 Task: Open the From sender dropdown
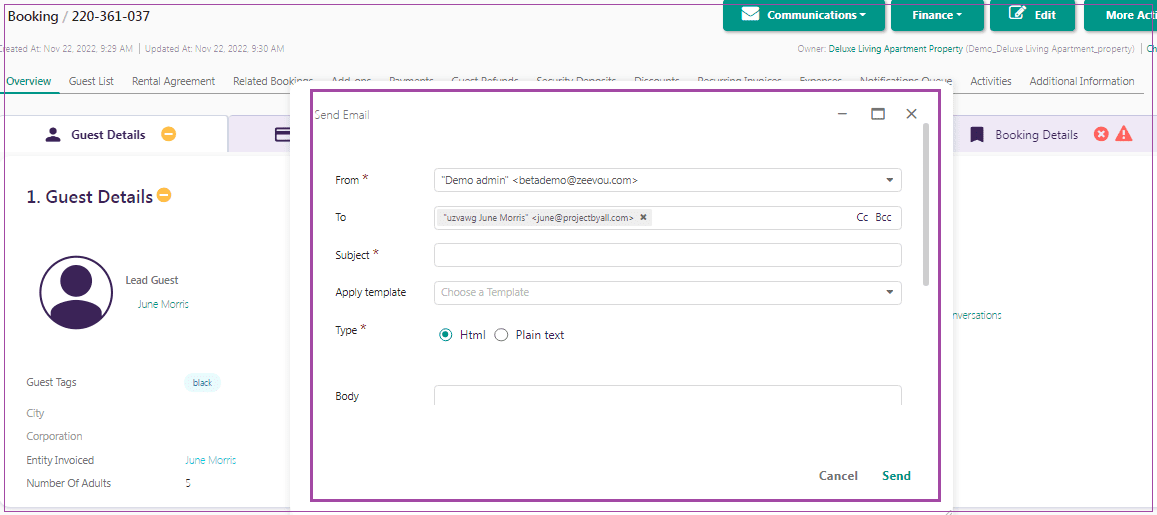(889, 180)
